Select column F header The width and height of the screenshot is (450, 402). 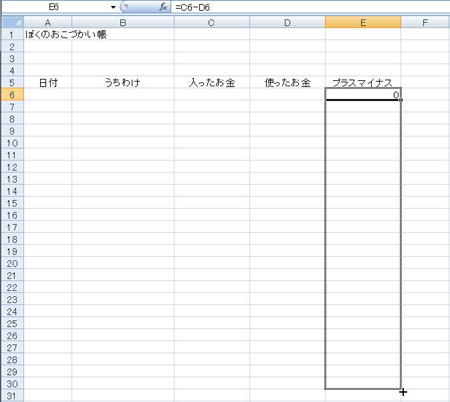point(425,22)
